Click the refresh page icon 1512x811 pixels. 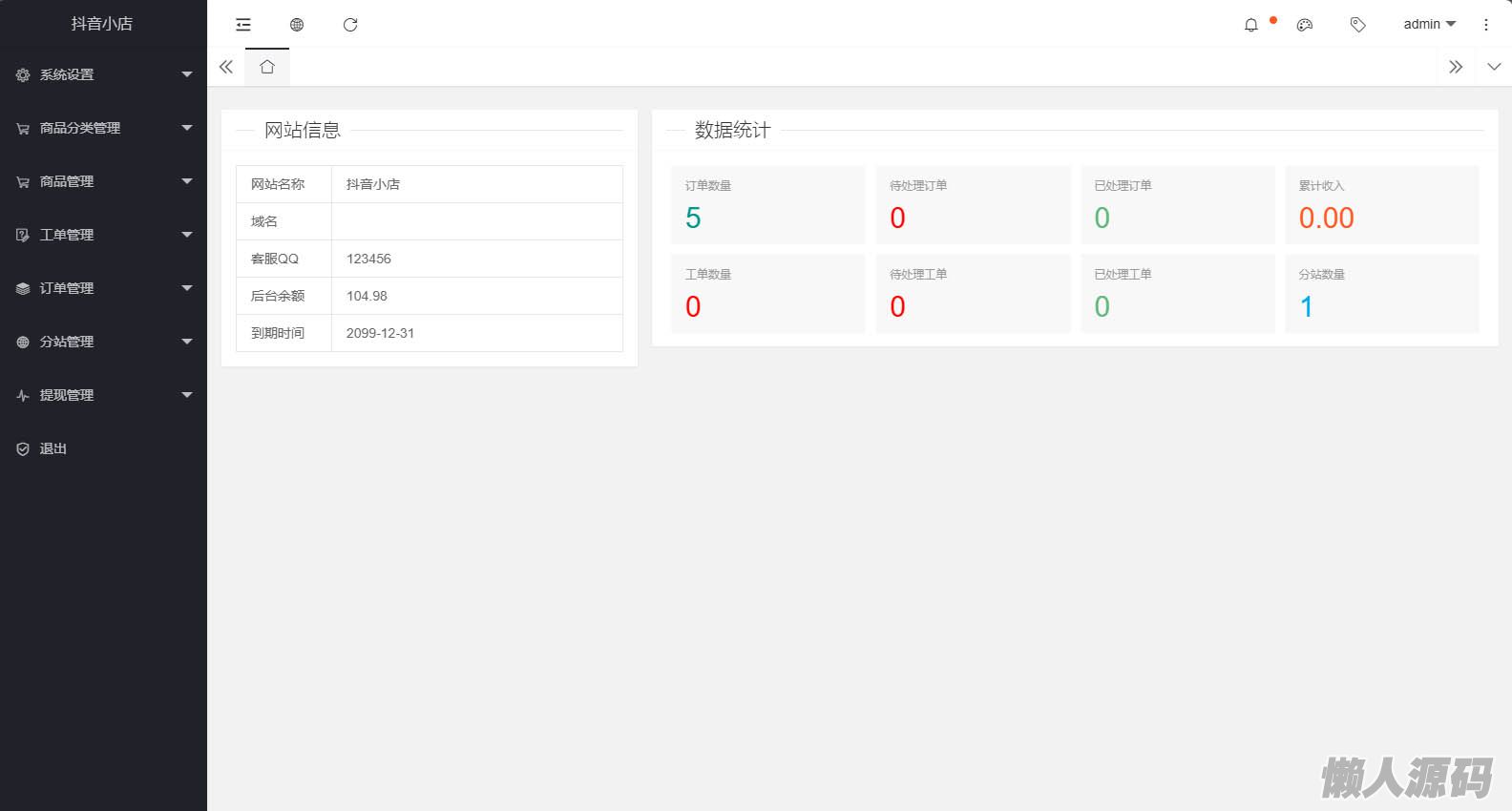(350, 25)
